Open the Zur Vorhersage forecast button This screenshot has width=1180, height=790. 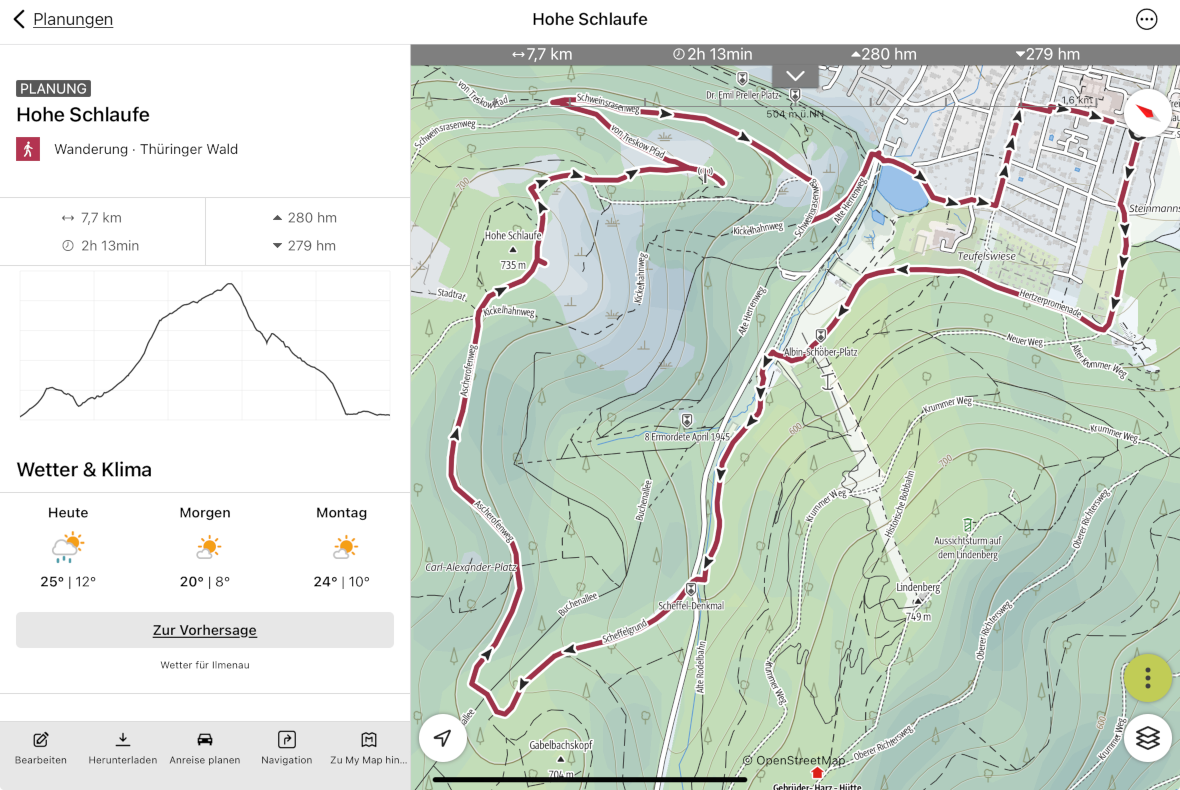point(205,630)
